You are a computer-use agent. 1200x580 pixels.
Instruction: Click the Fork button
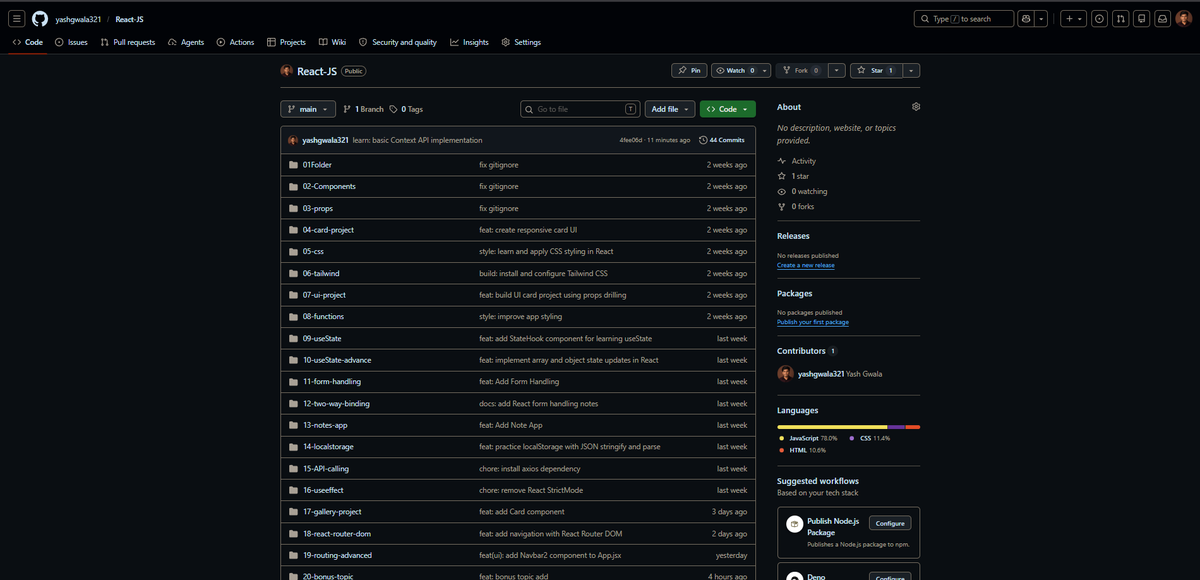tap(802, 70)
